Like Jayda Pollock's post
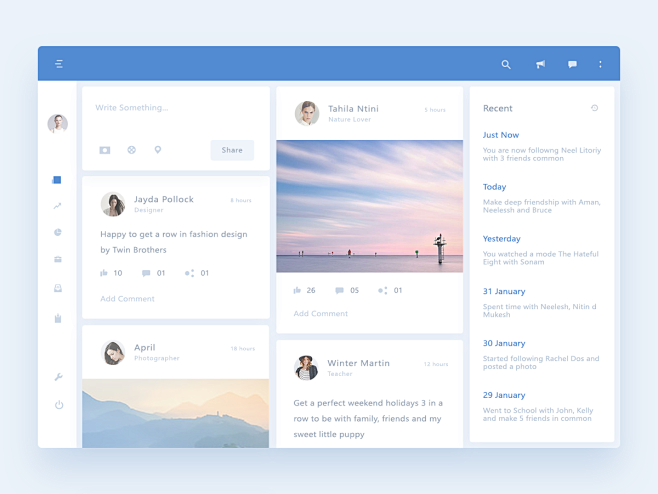Image resolution: width=658 pixels, height=494 pixels. click(104, 273)
